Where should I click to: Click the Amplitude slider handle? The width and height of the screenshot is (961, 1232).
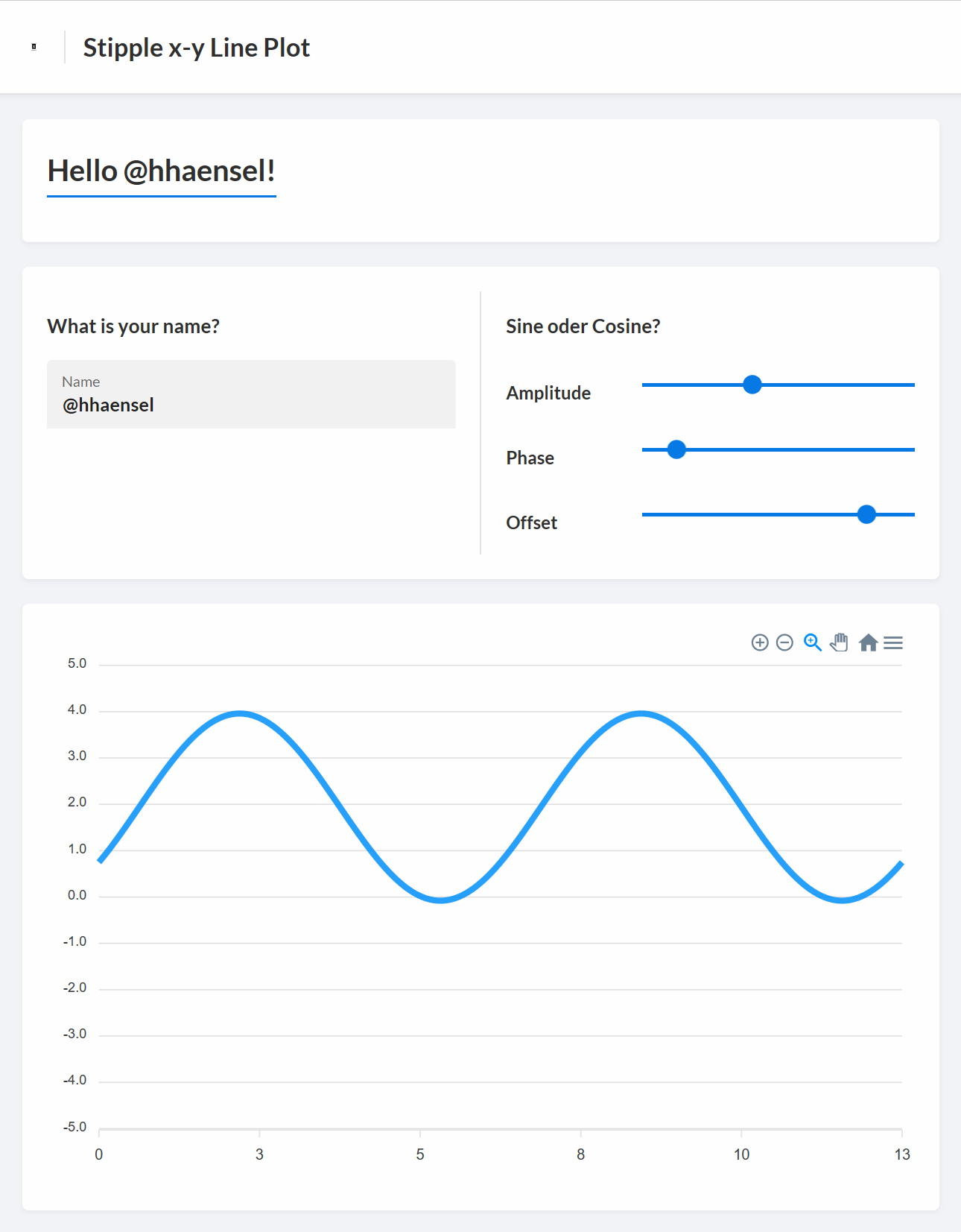point(752,385)
